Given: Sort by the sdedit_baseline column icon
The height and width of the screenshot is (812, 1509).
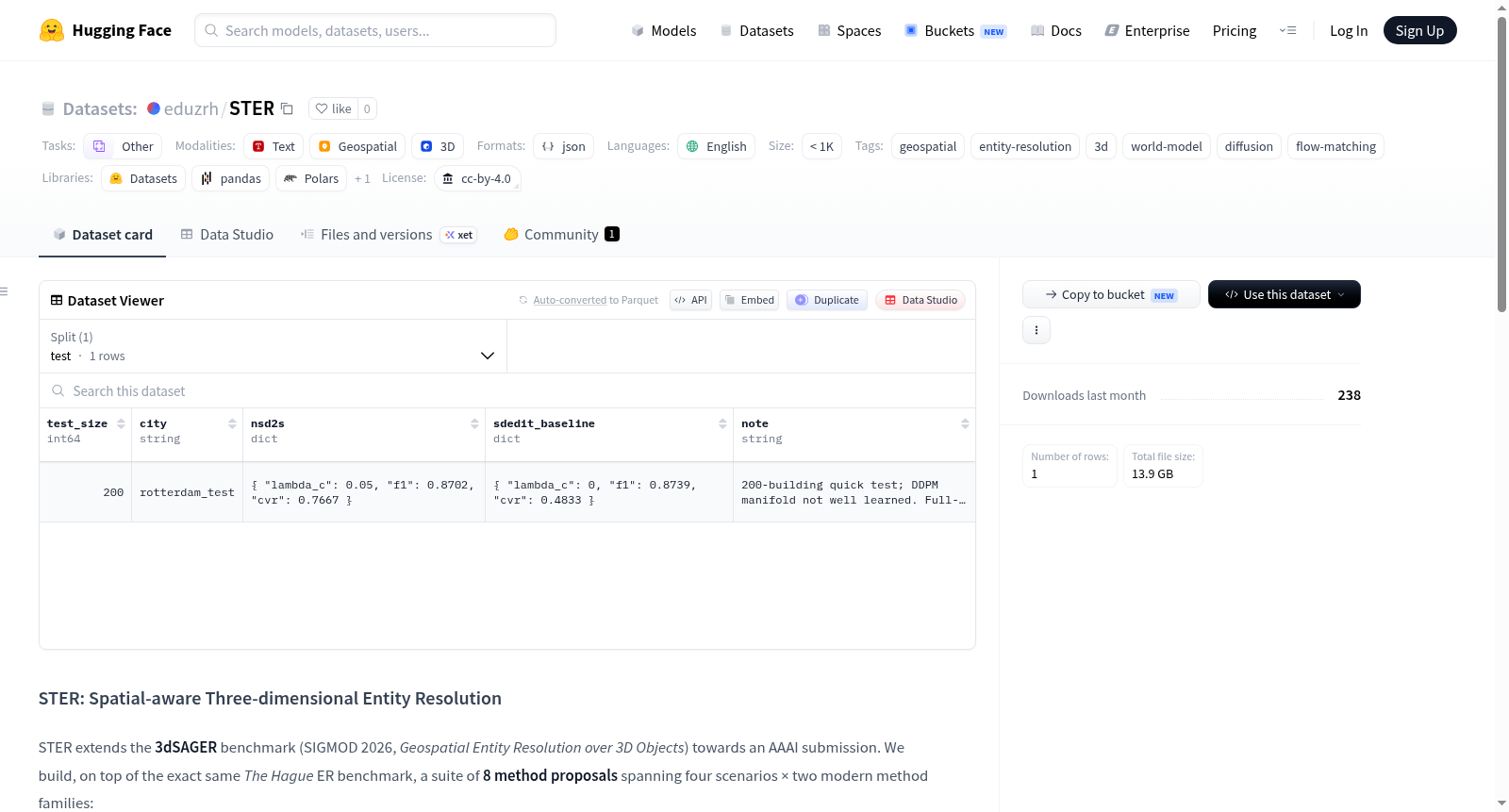Looking at the screenshot, I should [722, 423].
